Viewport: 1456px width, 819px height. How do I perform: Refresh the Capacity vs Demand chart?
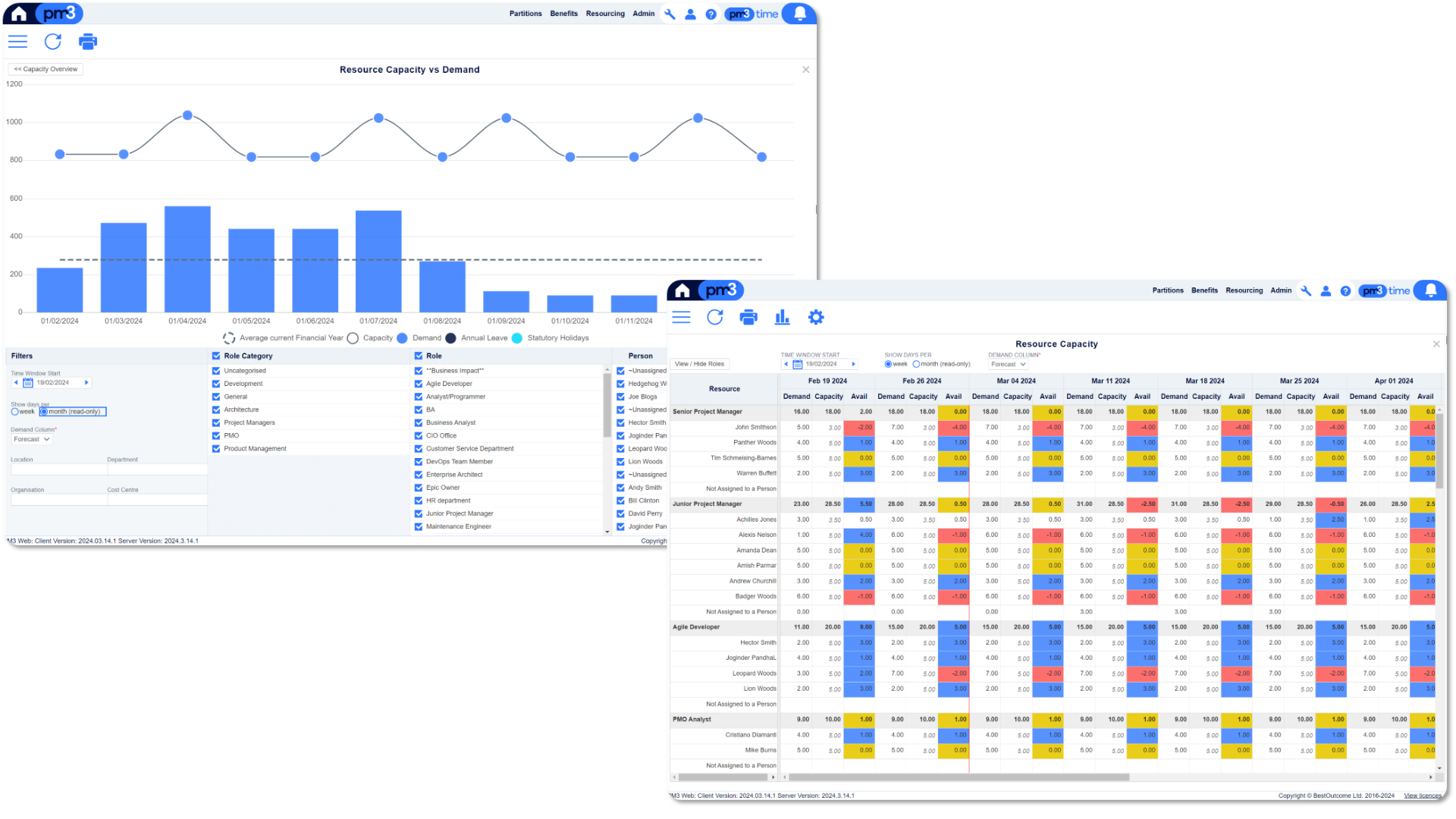pyautogui.click(x=52, y=42)
